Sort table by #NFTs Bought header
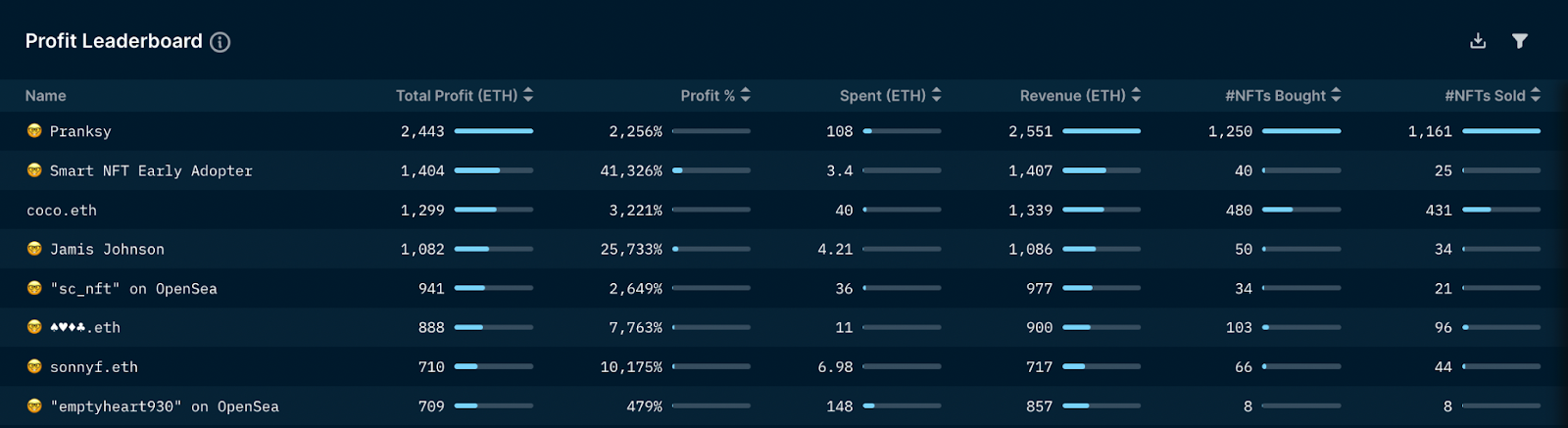This screenshot has width=1568, height=428. coord(1283,95)
